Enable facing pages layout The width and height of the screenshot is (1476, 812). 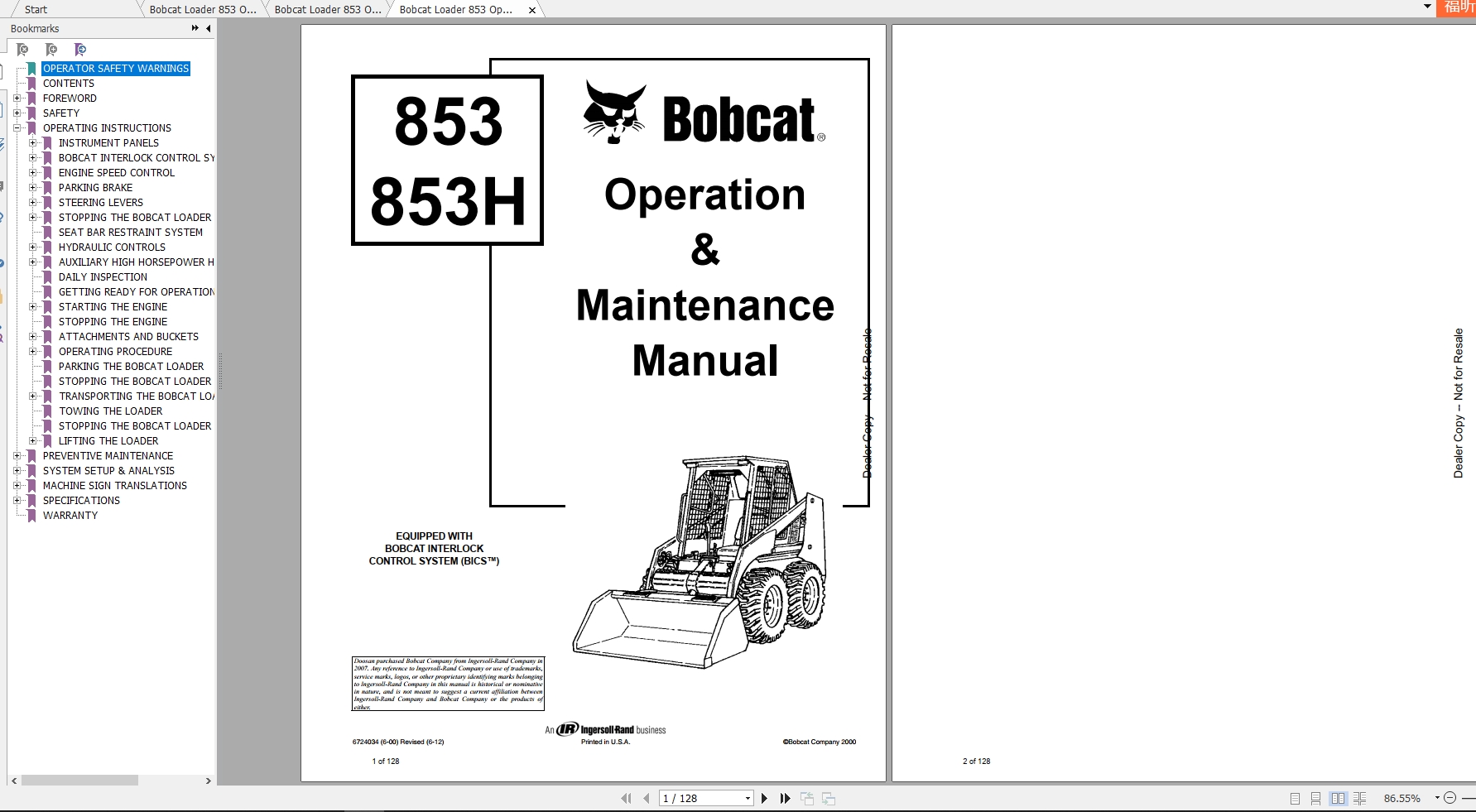(1340, 798)
